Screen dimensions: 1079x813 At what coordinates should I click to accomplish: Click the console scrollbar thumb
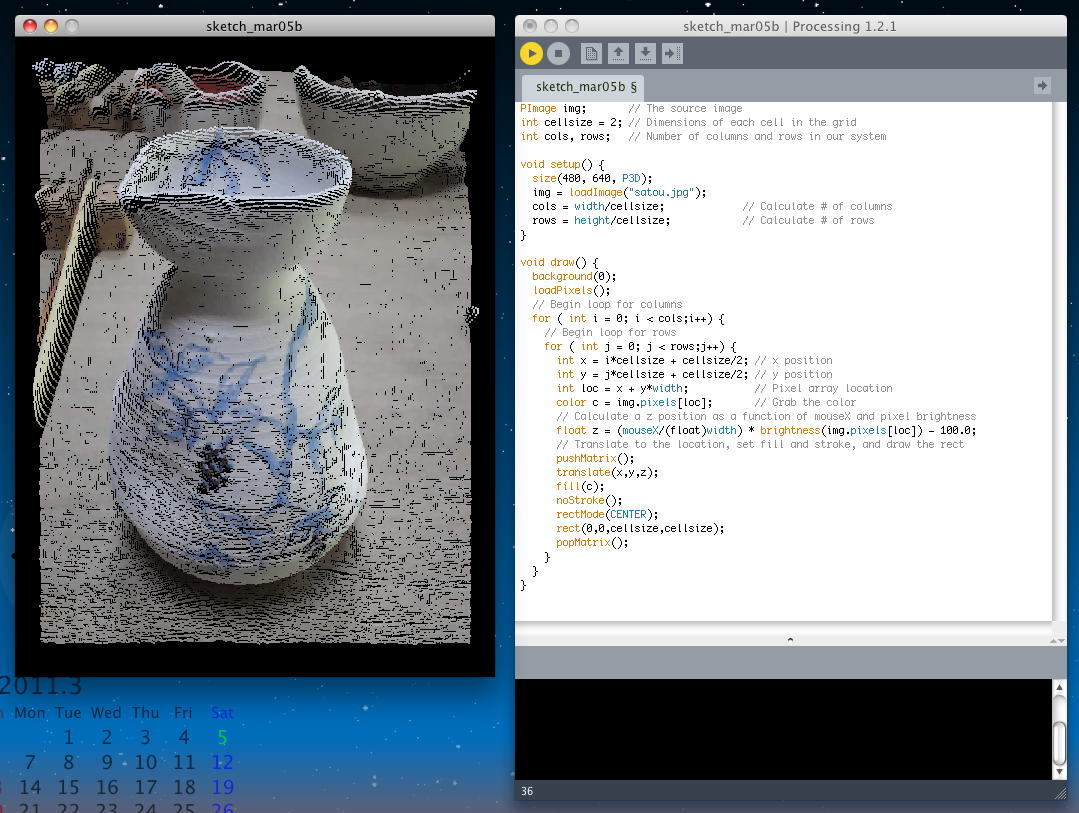1059,742
